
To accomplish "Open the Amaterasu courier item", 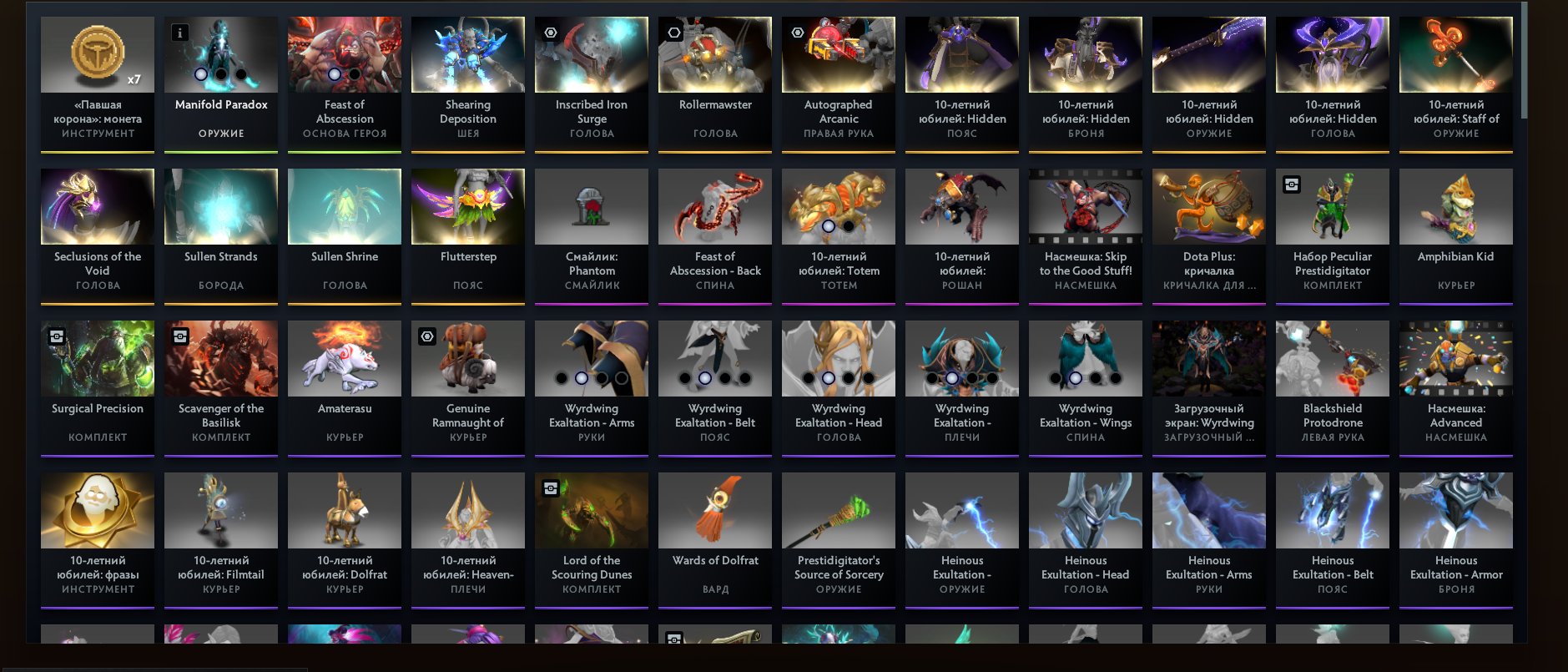I will (345, 388).
